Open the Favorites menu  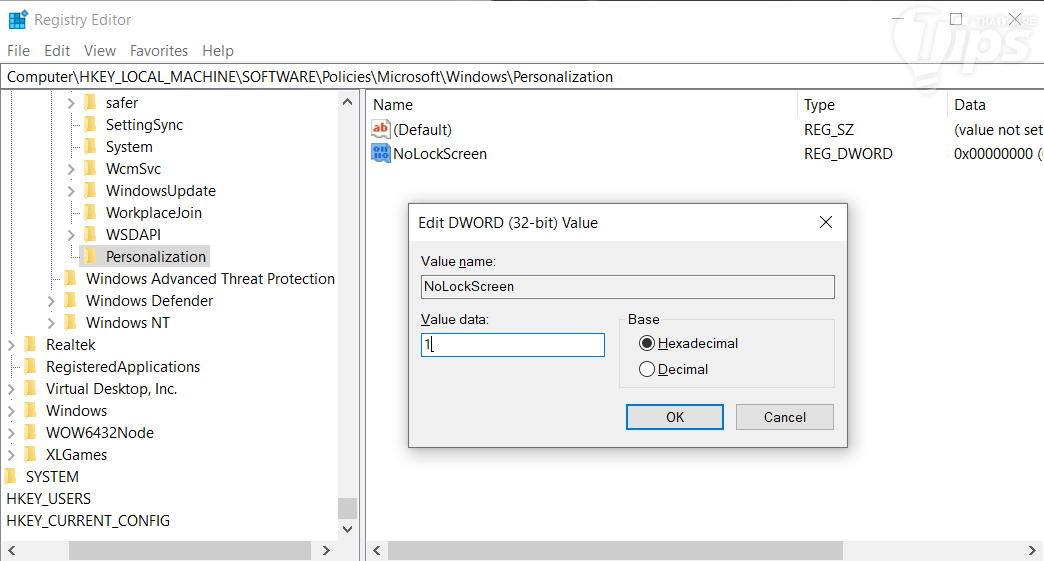(x=158, y=51)
